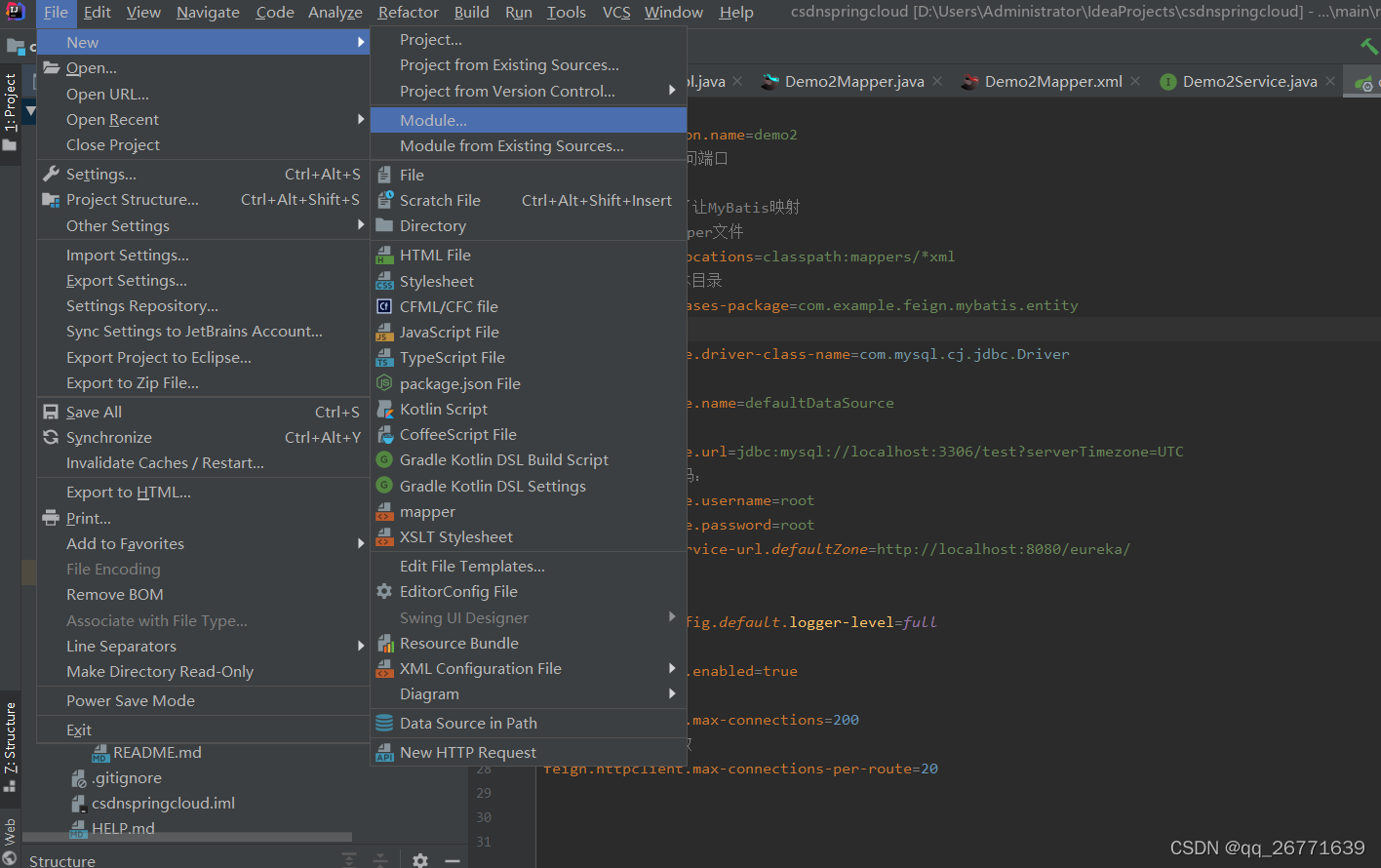Expand Open Recent submenu arrow

pos(361,119)
